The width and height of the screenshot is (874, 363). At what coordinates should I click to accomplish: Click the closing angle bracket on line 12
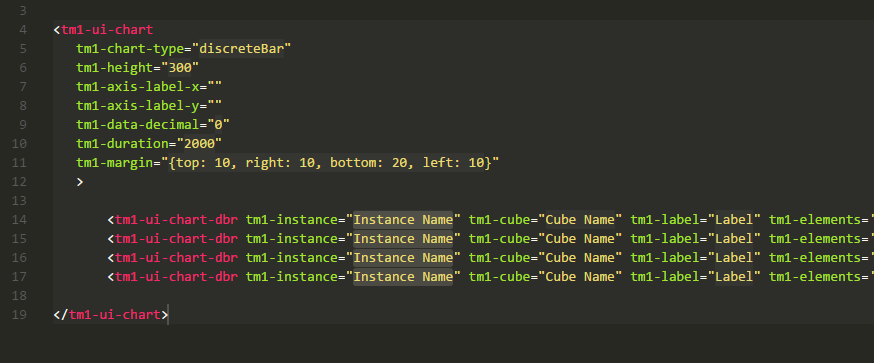(80, 182)
